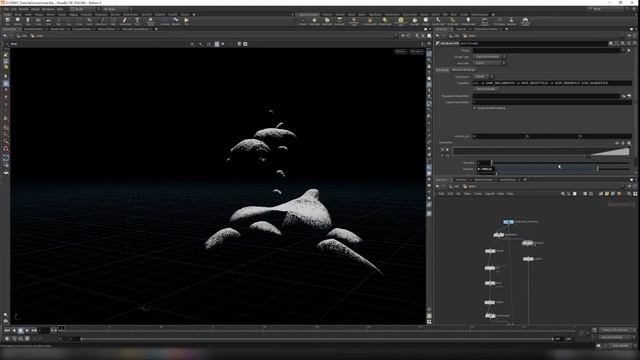This screenshot has height=360, width=640.
Task: Switch to the Attribute Bindings tab
Action: (x=463, y=70)
